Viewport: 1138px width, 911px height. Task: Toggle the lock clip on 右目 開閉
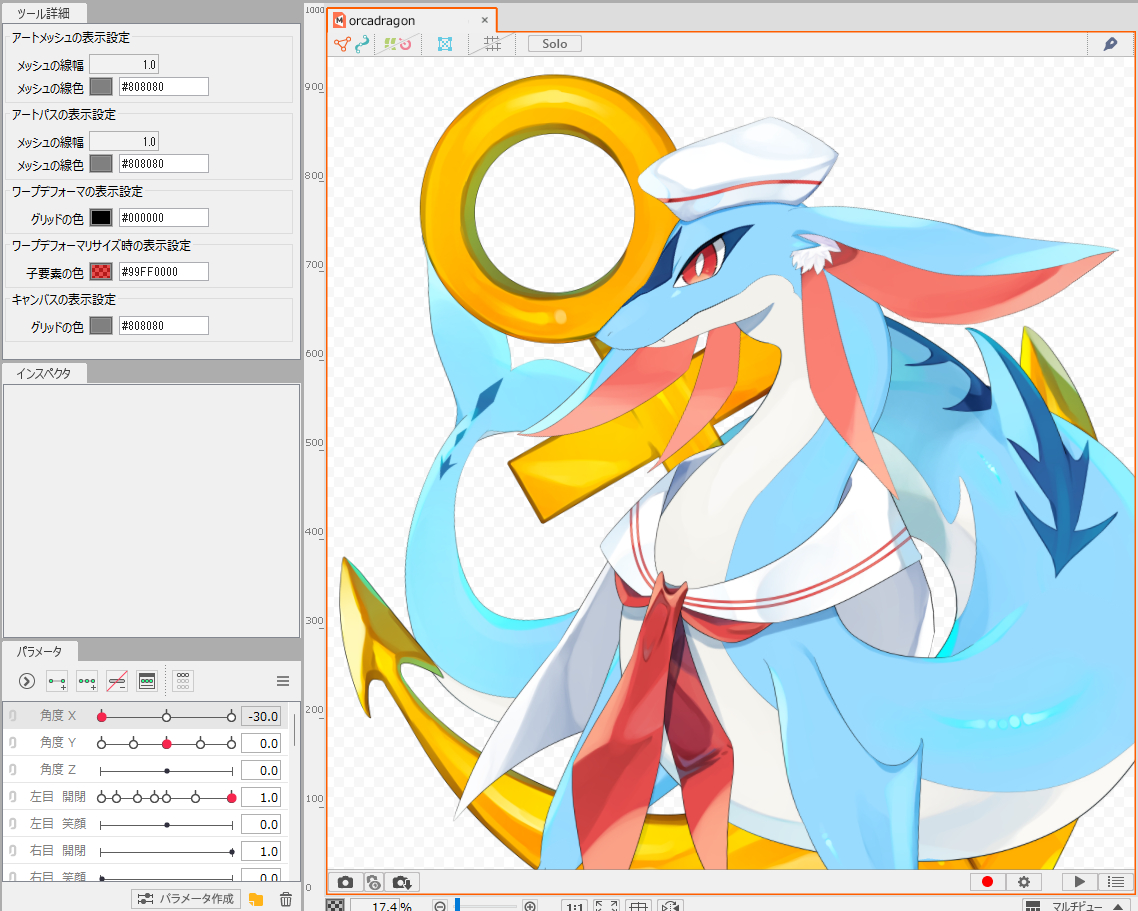click(x=12, y=851)
